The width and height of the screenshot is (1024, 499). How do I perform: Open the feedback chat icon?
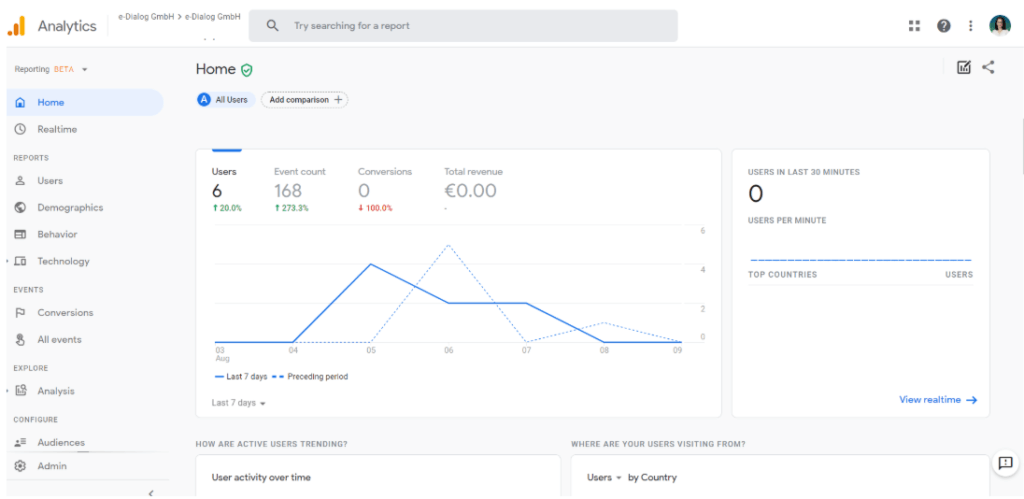click(1005, 463)
